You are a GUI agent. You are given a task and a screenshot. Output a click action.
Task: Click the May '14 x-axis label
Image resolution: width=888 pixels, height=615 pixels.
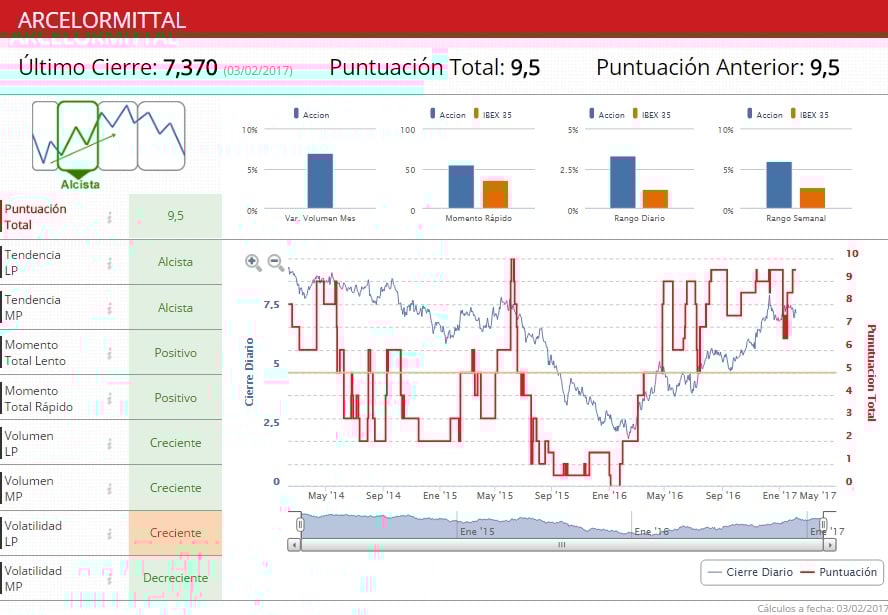pos(326,496)
